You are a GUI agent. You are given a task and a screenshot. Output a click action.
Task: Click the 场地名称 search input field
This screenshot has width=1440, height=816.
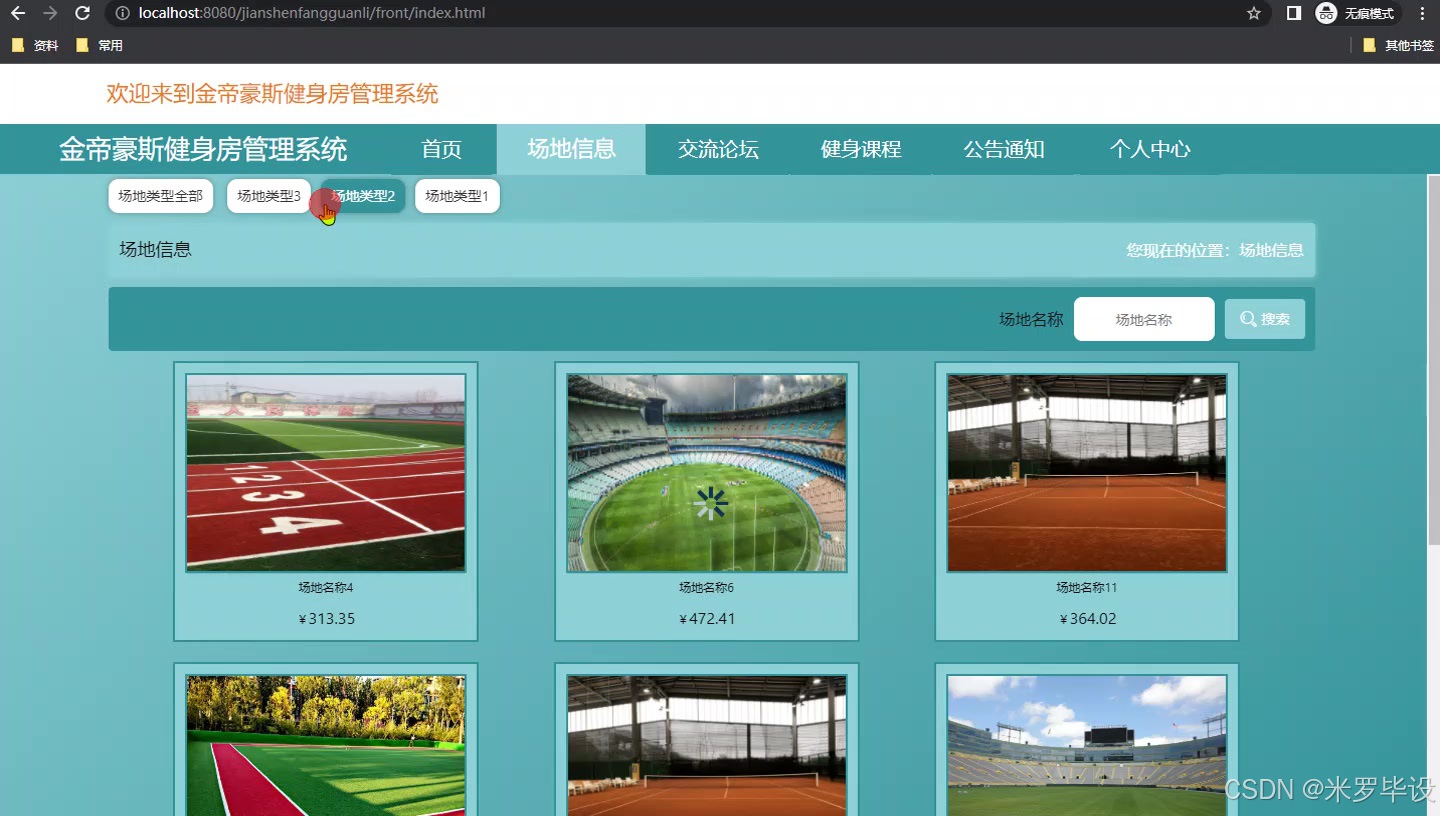pyautogui.click(x=1144, y=319)
